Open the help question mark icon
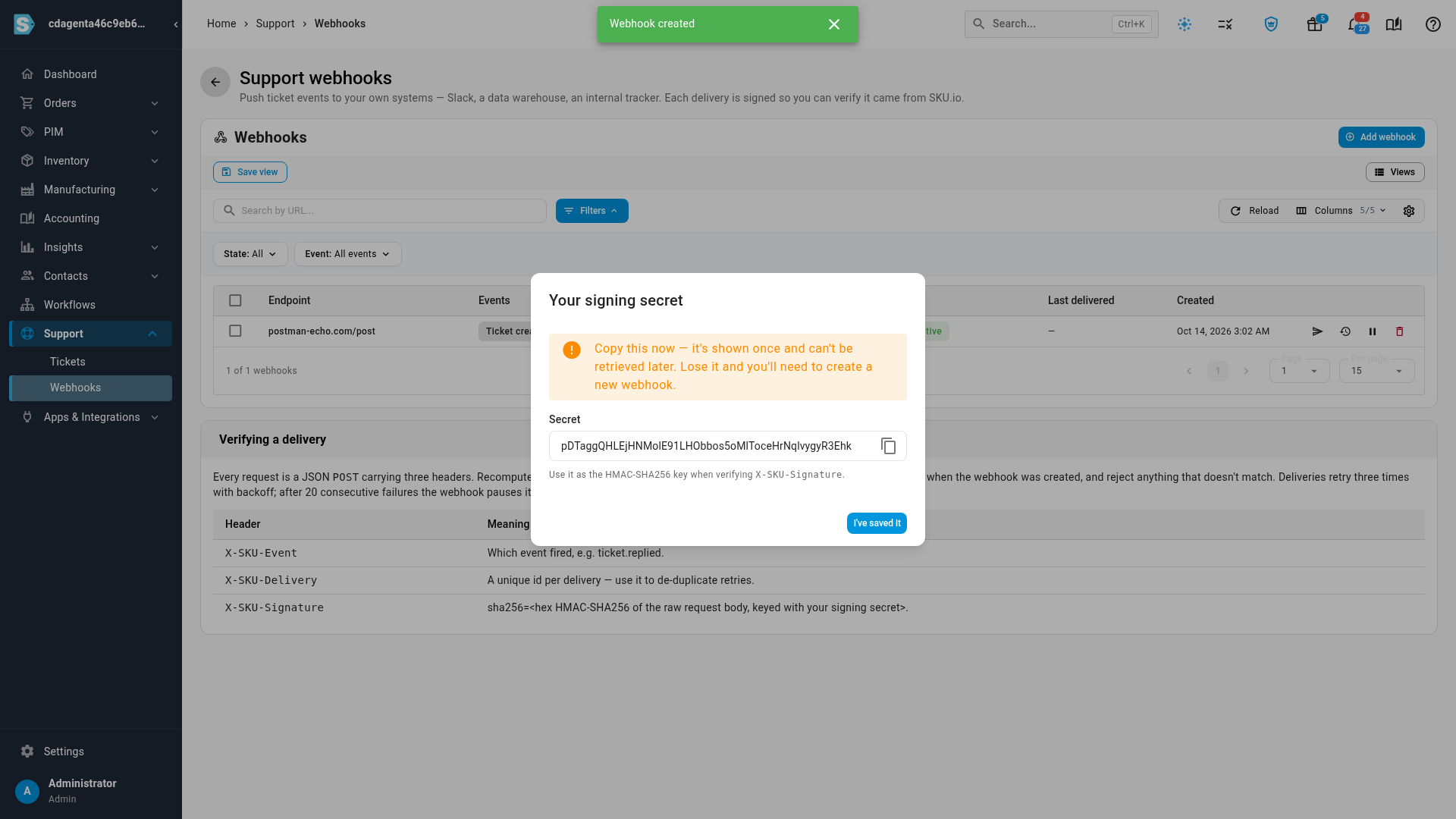1456x819 pixels. [x=1432, y=24]
